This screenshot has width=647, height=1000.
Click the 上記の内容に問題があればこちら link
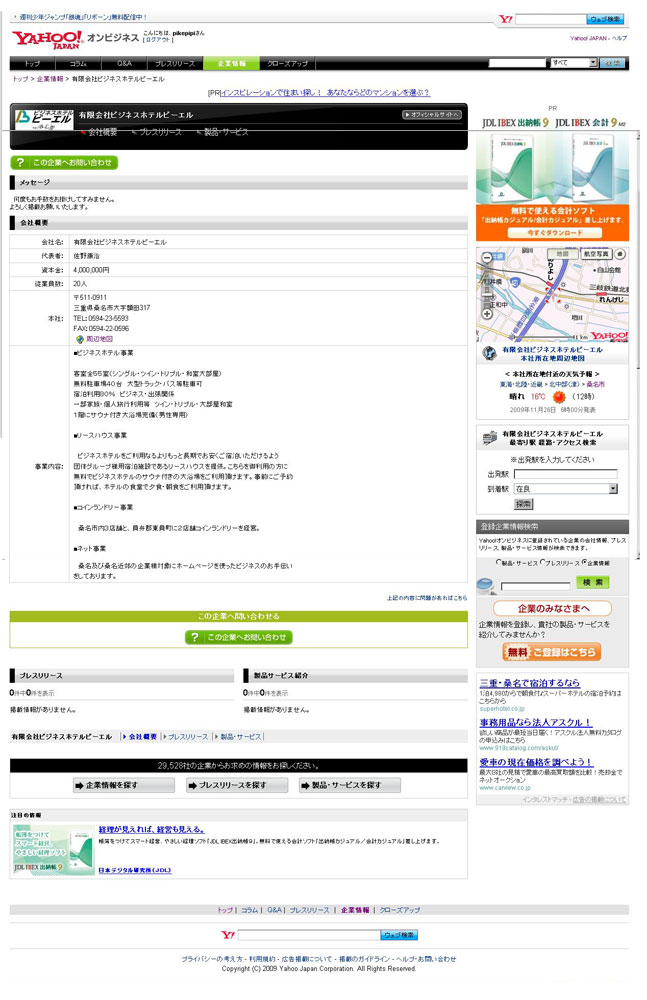coord(427,598)
